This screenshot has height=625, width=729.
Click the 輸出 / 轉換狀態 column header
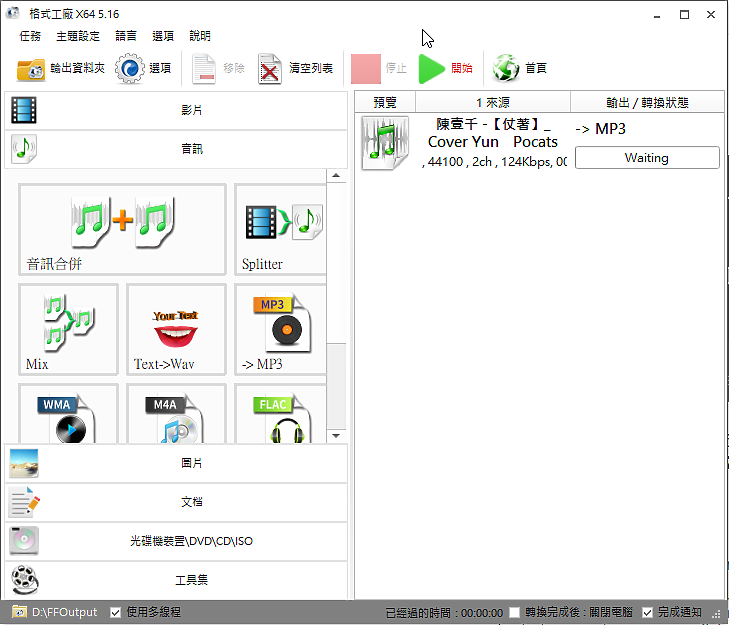click(647, 102)
